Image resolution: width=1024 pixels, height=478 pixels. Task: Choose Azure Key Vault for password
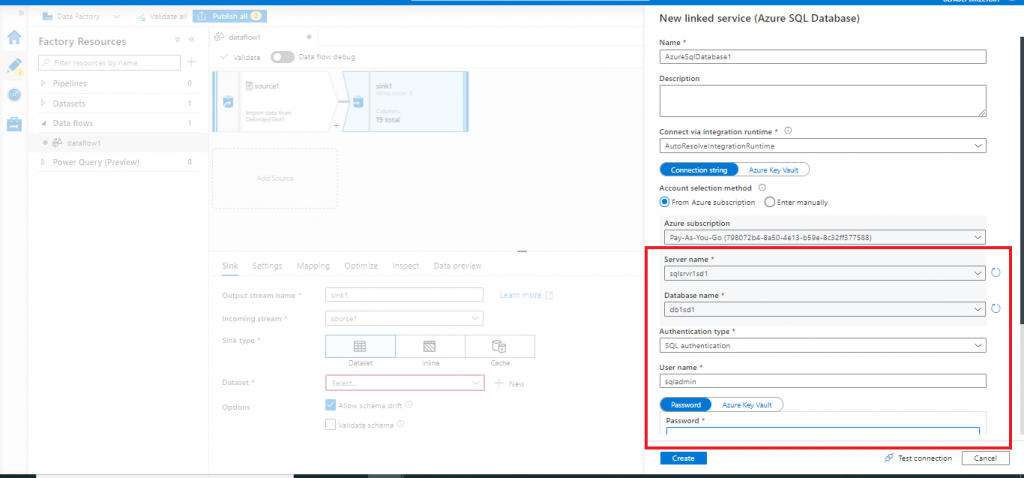click(x=746, y=405)
